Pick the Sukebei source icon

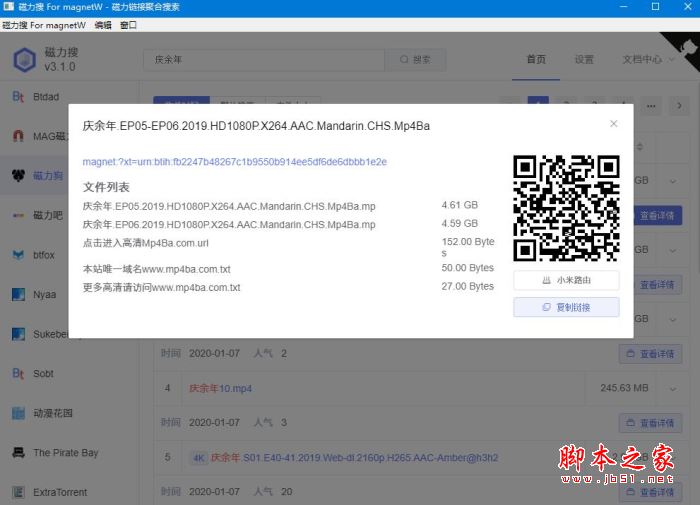[x=18, y=334]
